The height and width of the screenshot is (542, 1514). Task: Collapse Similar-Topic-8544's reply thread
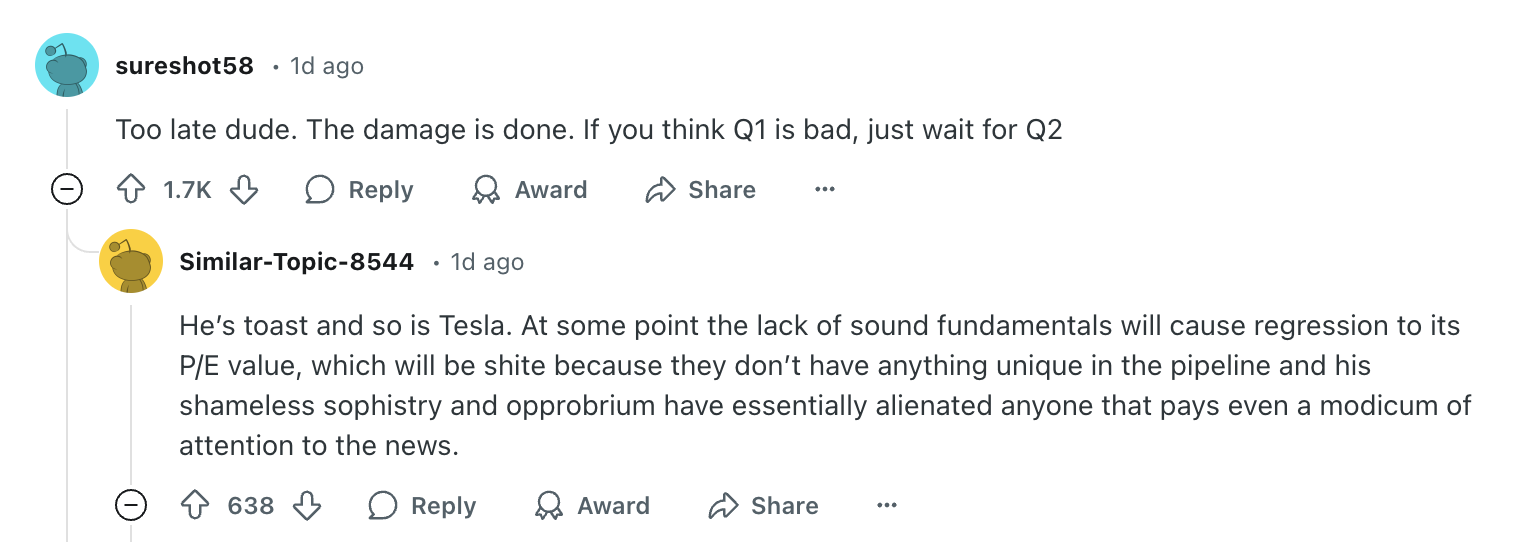pyautogui.click(x=131, y=506)
